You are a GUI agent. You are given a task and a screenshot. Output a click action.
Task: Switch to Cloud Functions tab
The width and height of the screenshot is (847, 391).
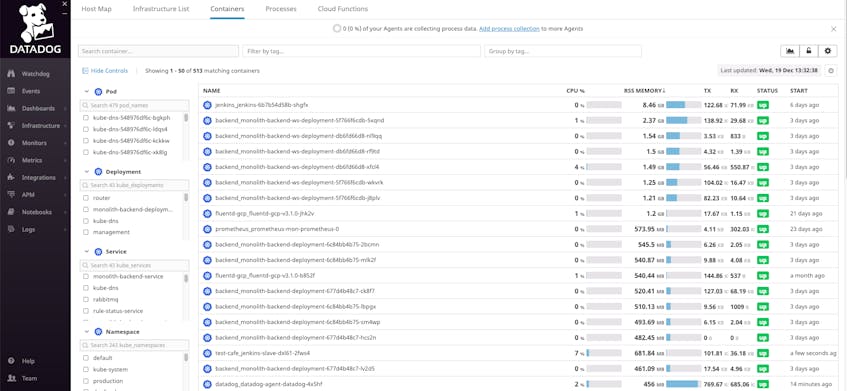click(343, 9)
